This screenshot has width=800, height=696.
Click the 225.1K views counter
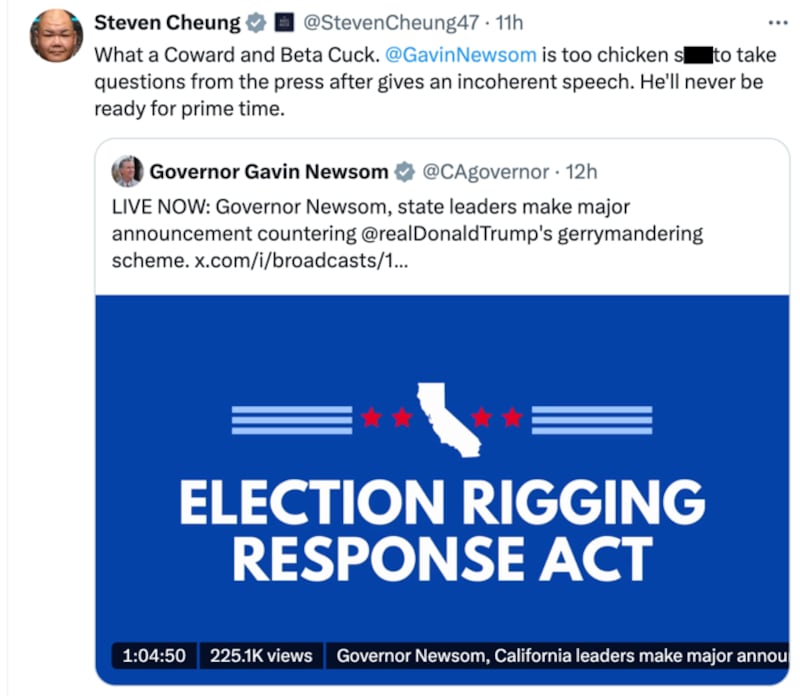pos(261,656)
